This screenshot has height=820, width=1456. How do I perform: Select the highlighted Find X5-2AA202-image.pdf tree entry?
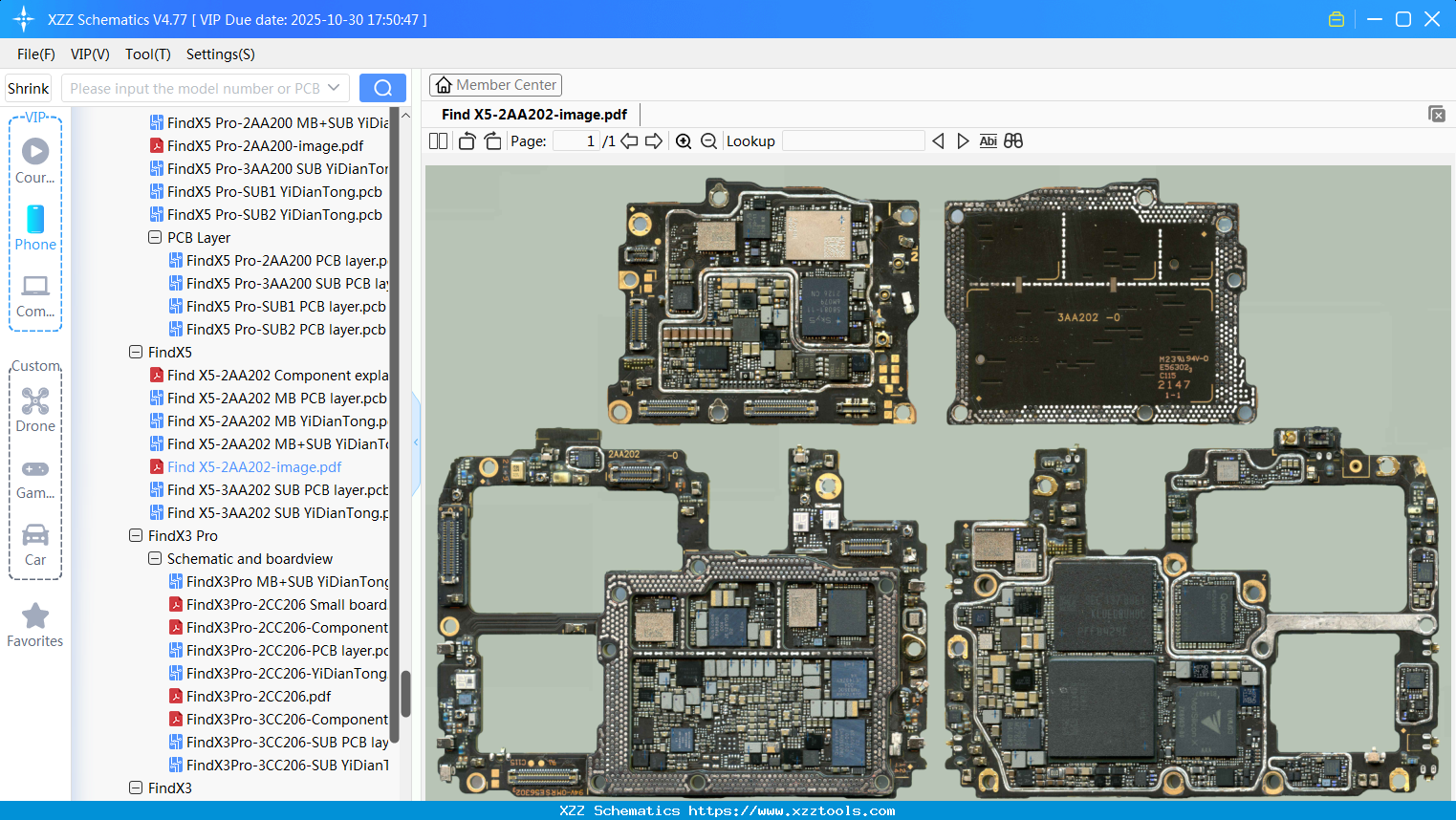click(x=246, y=466)
